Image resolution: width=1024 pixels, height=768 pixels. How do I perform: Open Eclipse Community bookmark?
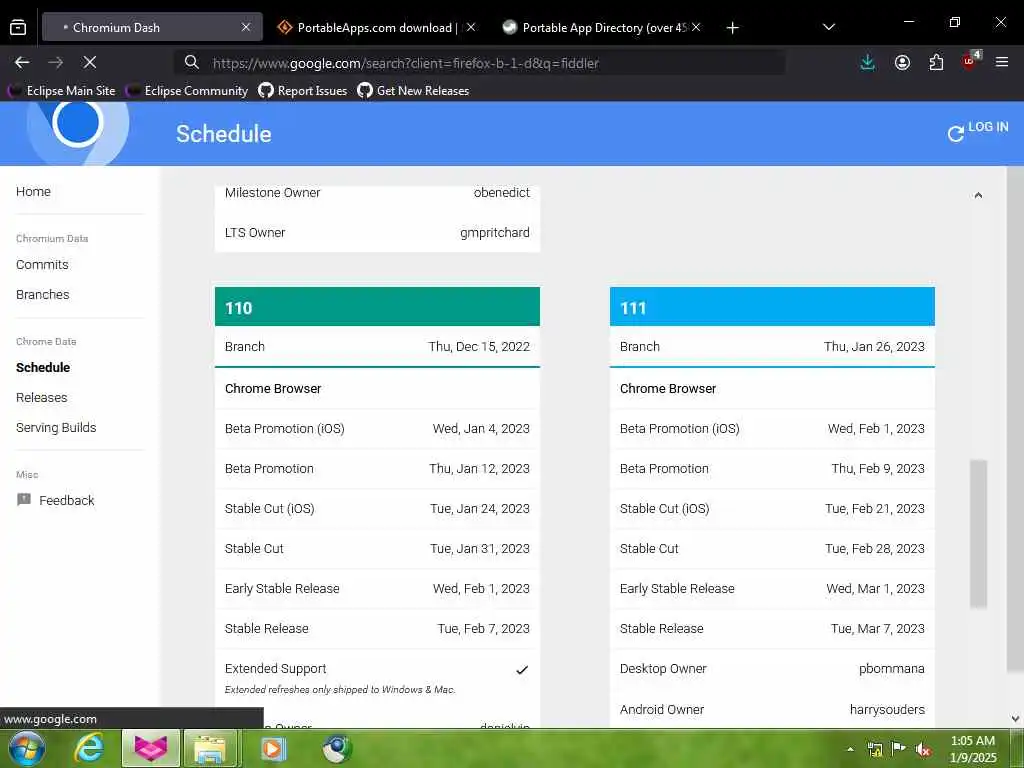click(187, 91)
